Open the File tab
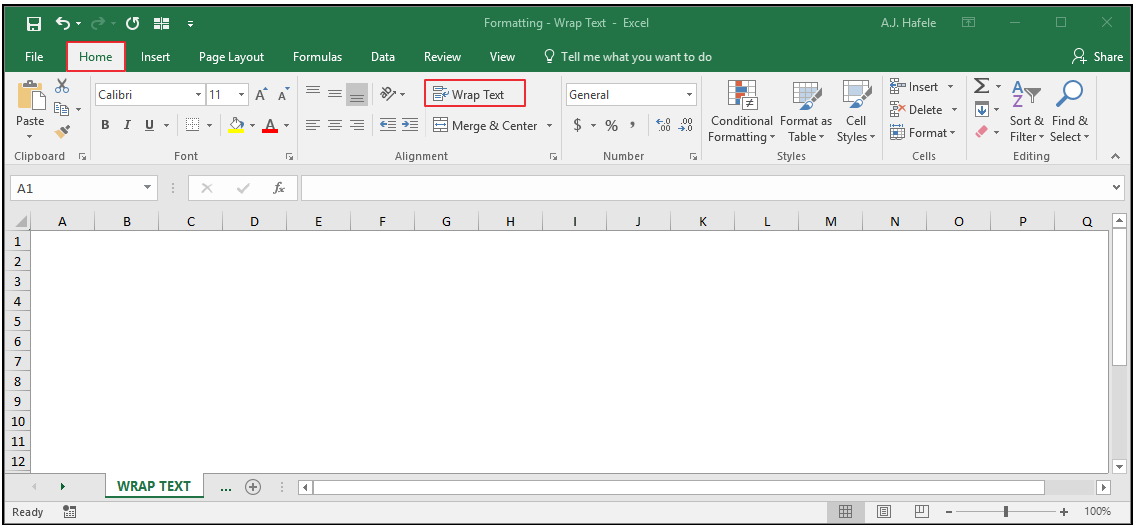 (34, 57)
